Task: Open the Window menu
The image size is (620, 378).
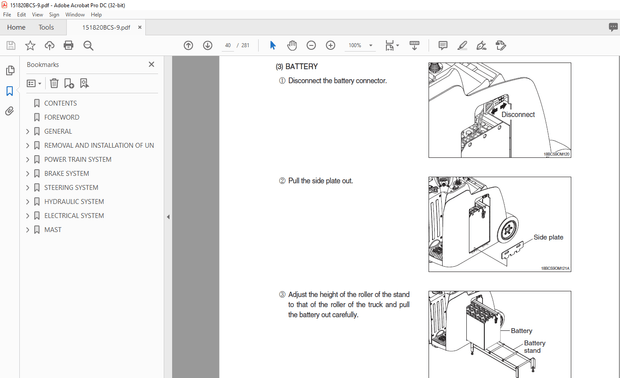Action: (75, 15)
